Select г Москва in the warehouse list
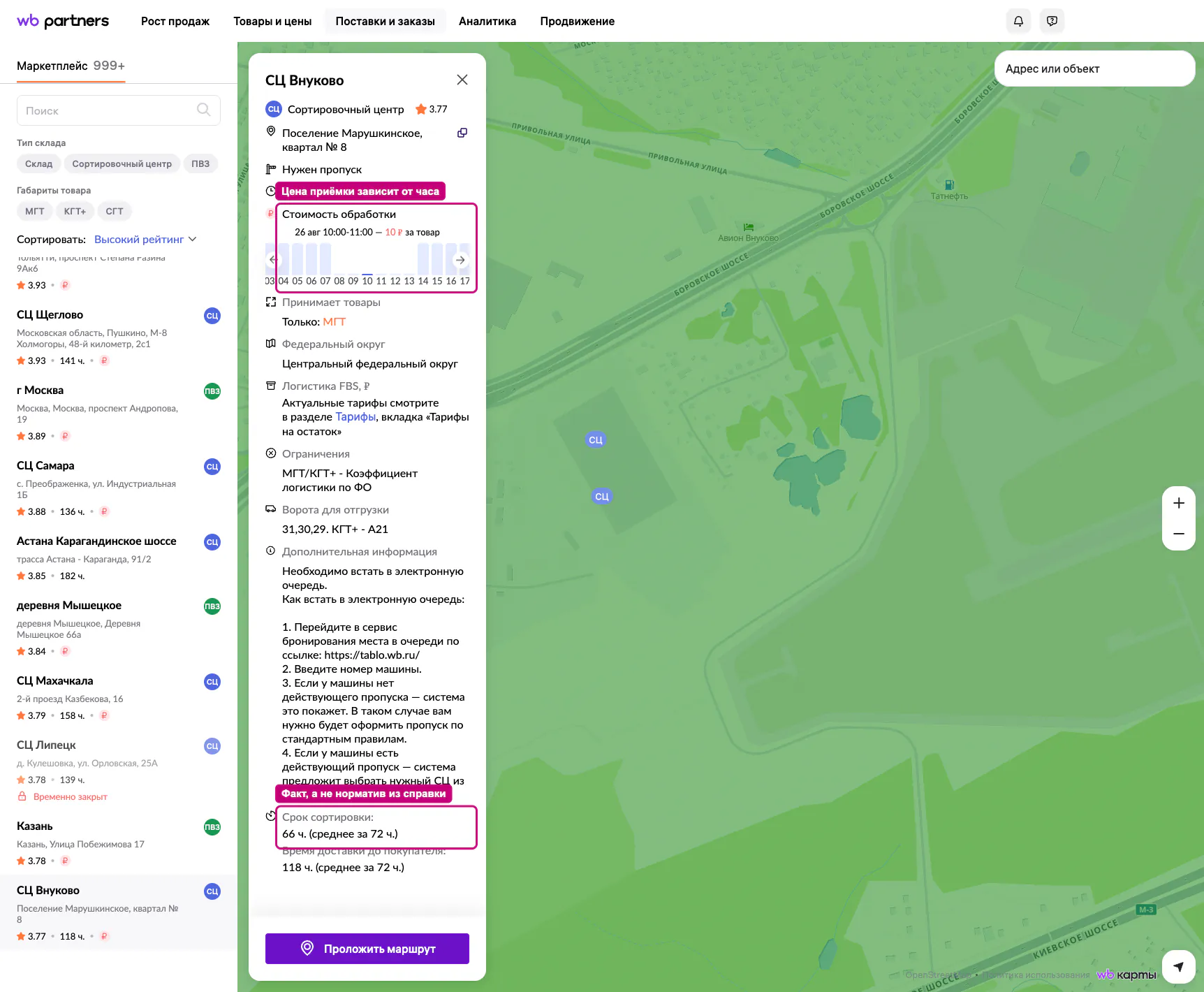1204x992 pixels. point(119,412)
